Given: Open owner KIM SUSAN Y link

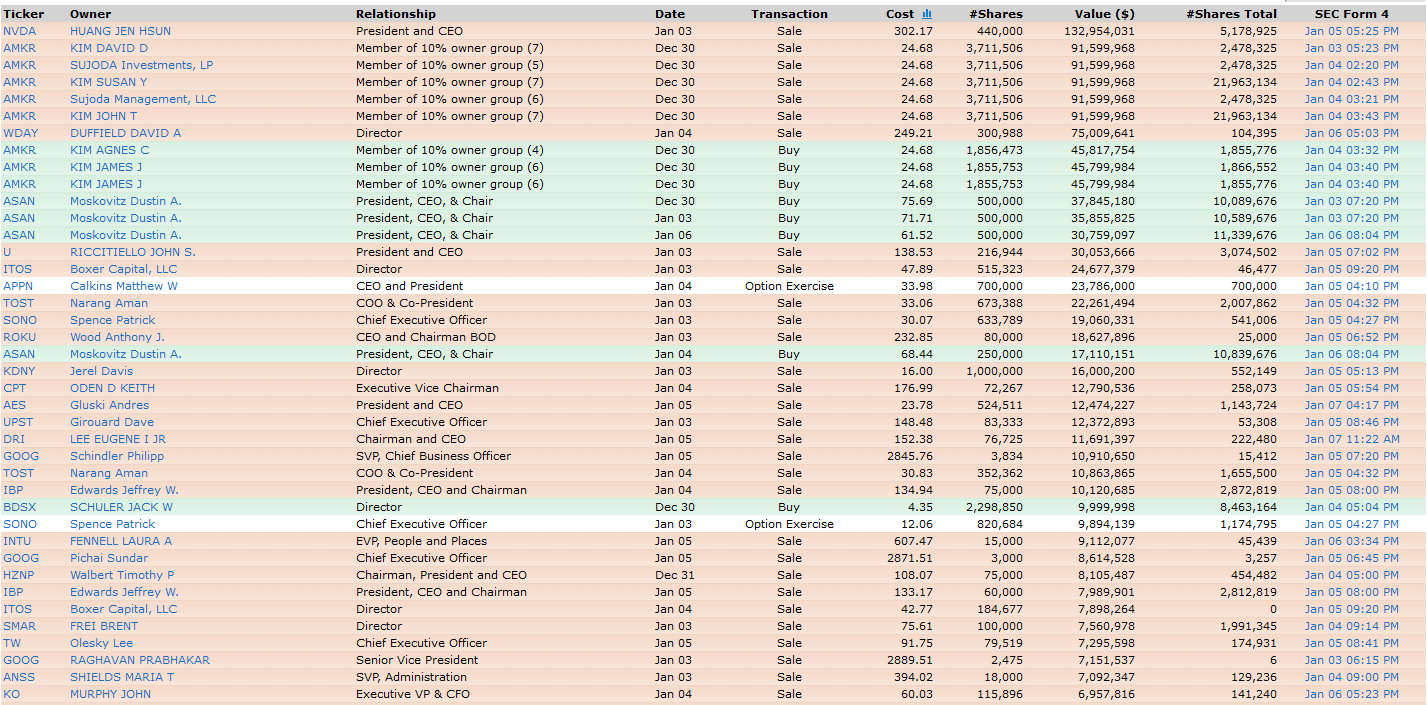Looking at the screenshot, I should [109, 82].
